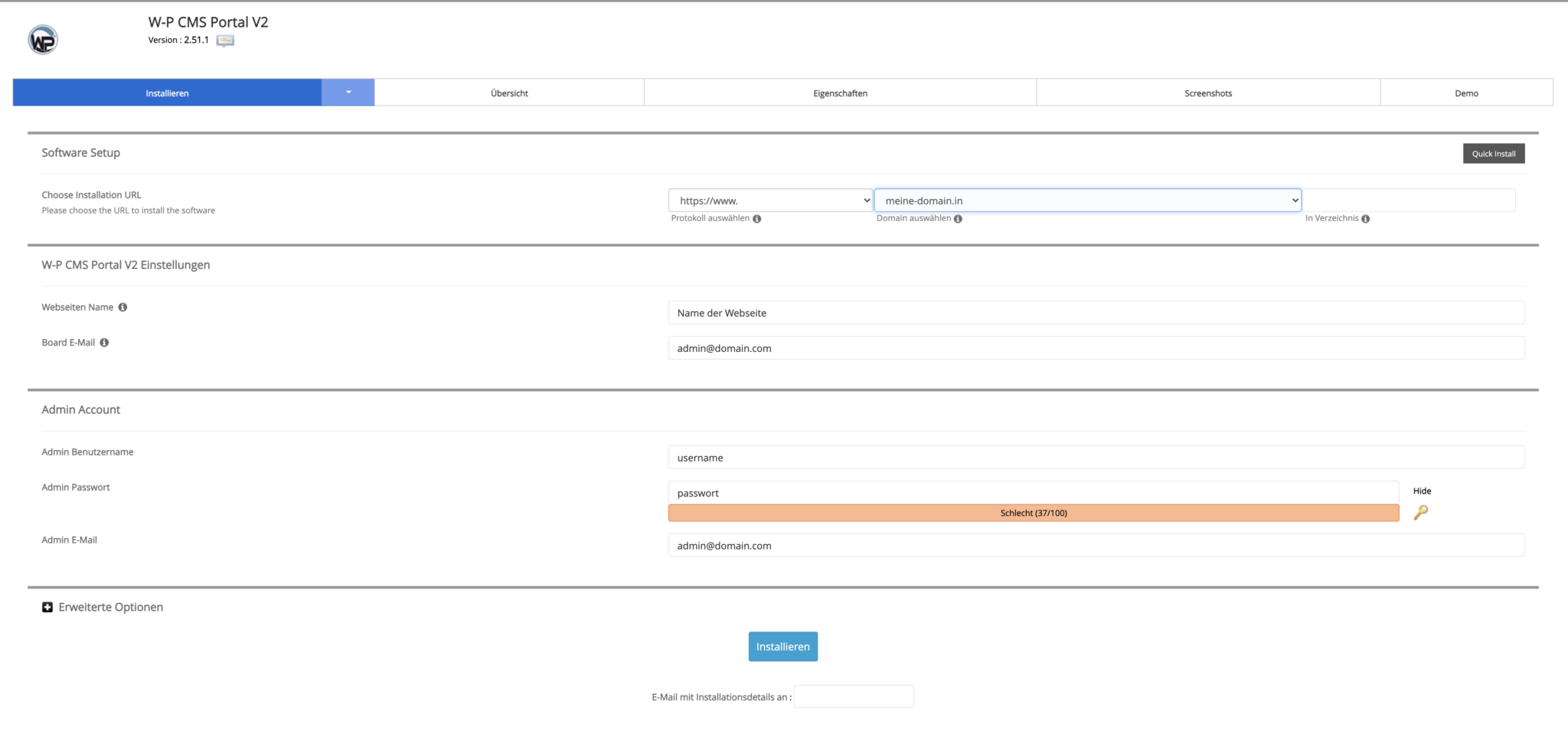Click info icon next to Board E-Mail
Viewport: 1568px width, 737px height.
104,343
